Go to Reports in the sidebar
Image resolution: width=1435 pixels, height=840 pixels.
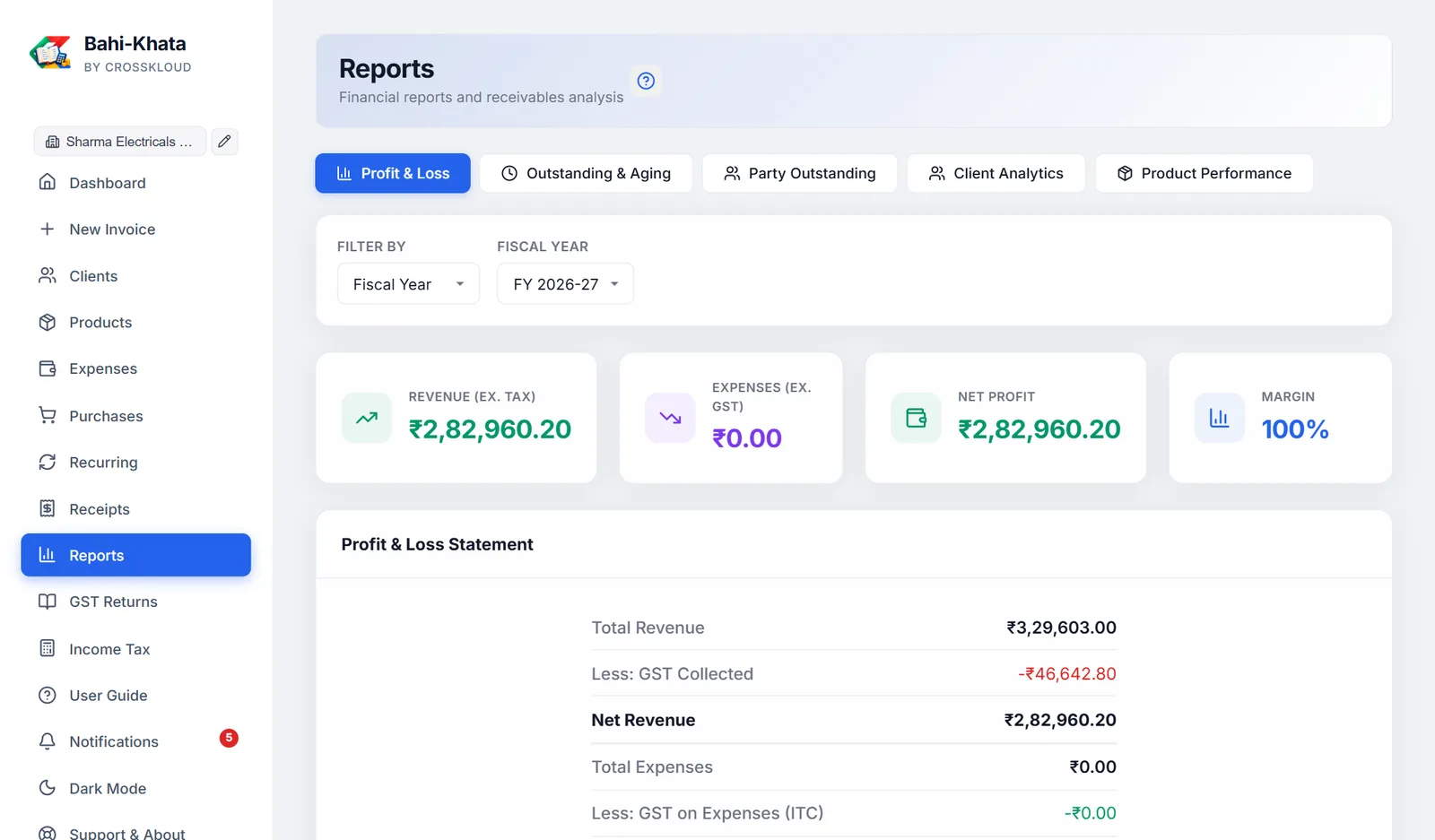coord(135,555)
